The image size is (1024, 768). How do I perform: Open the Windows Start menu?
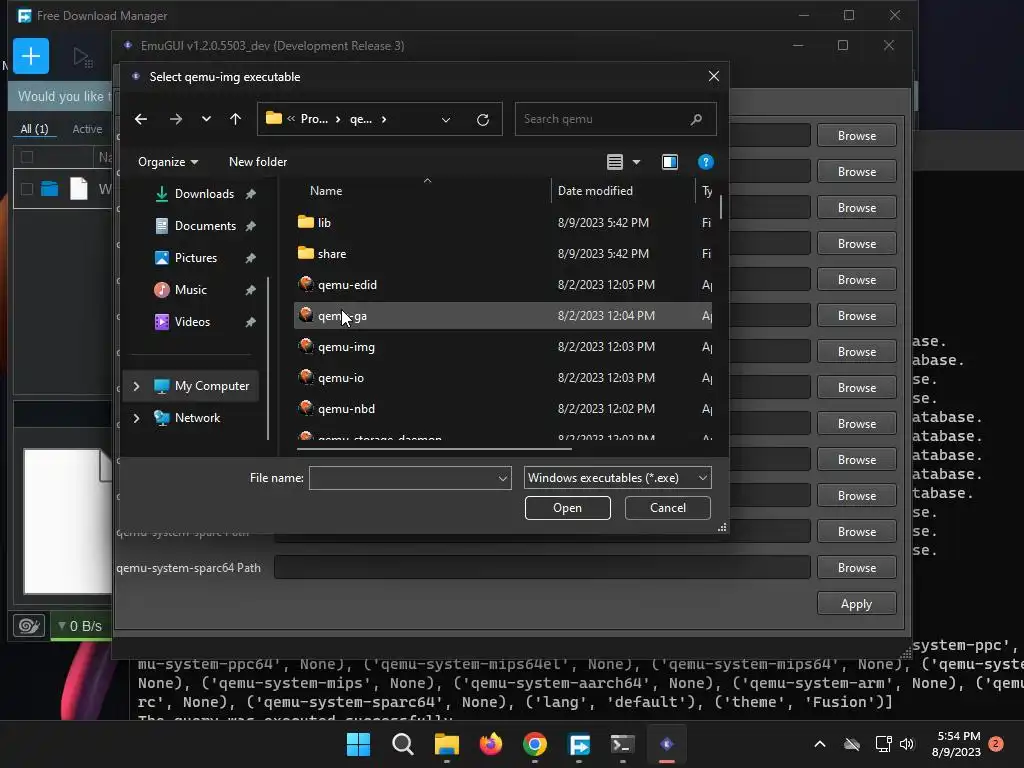(x=358, y=744)
